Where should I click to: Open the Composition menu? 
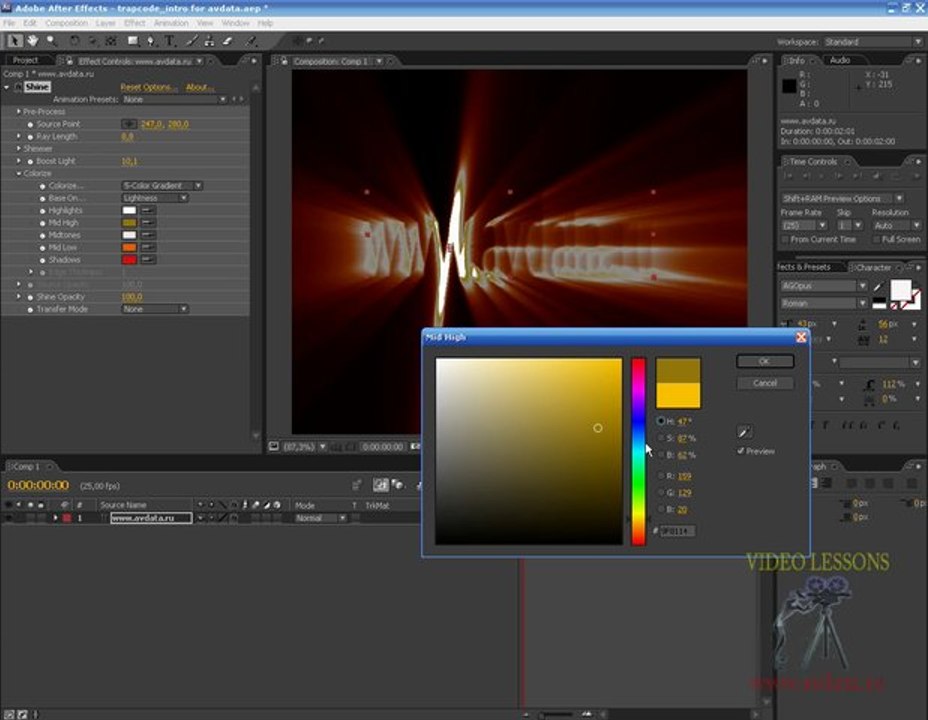(66, 22)
